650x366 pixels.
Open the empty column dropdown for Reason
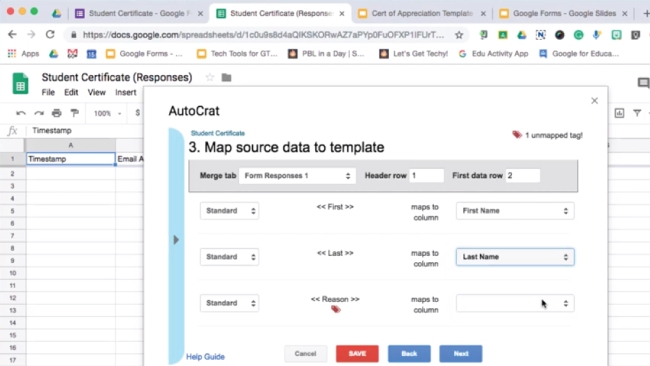[x=515, y=303]
